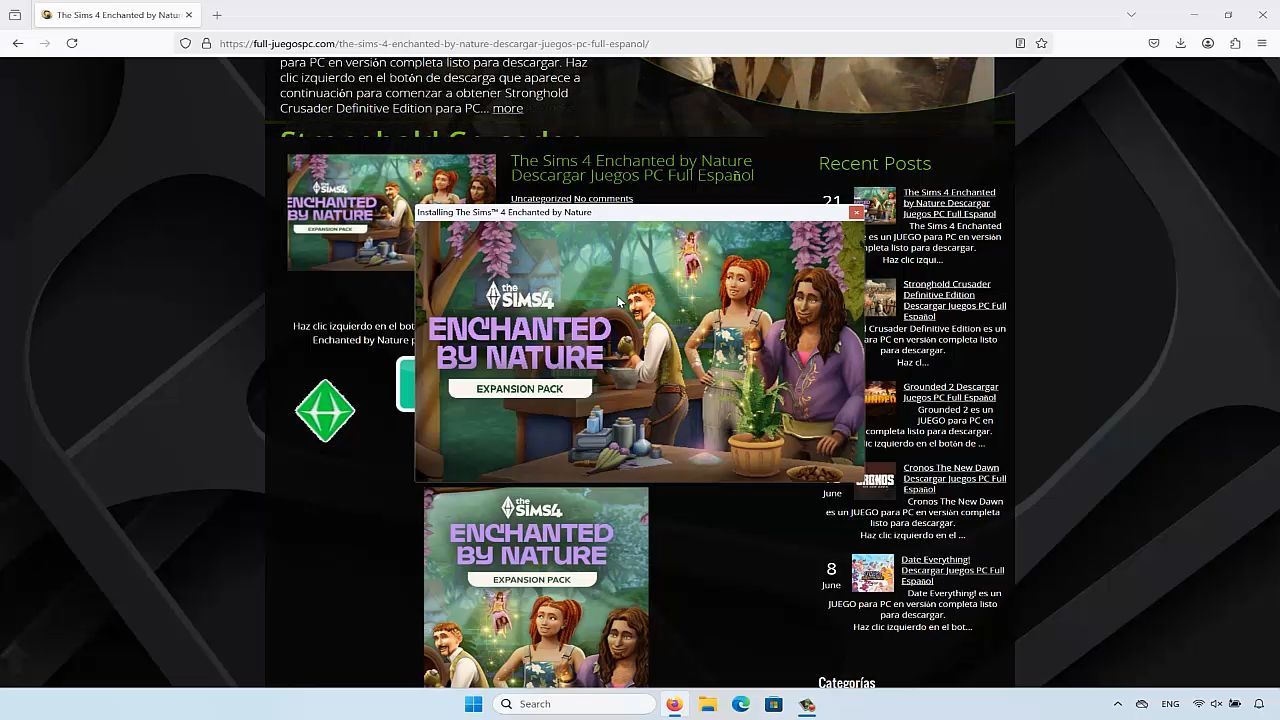Show hidden system tray icons

1118,704
